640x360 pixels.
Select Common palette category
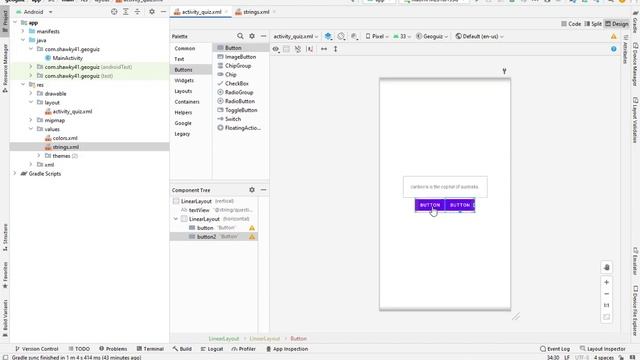185,49
